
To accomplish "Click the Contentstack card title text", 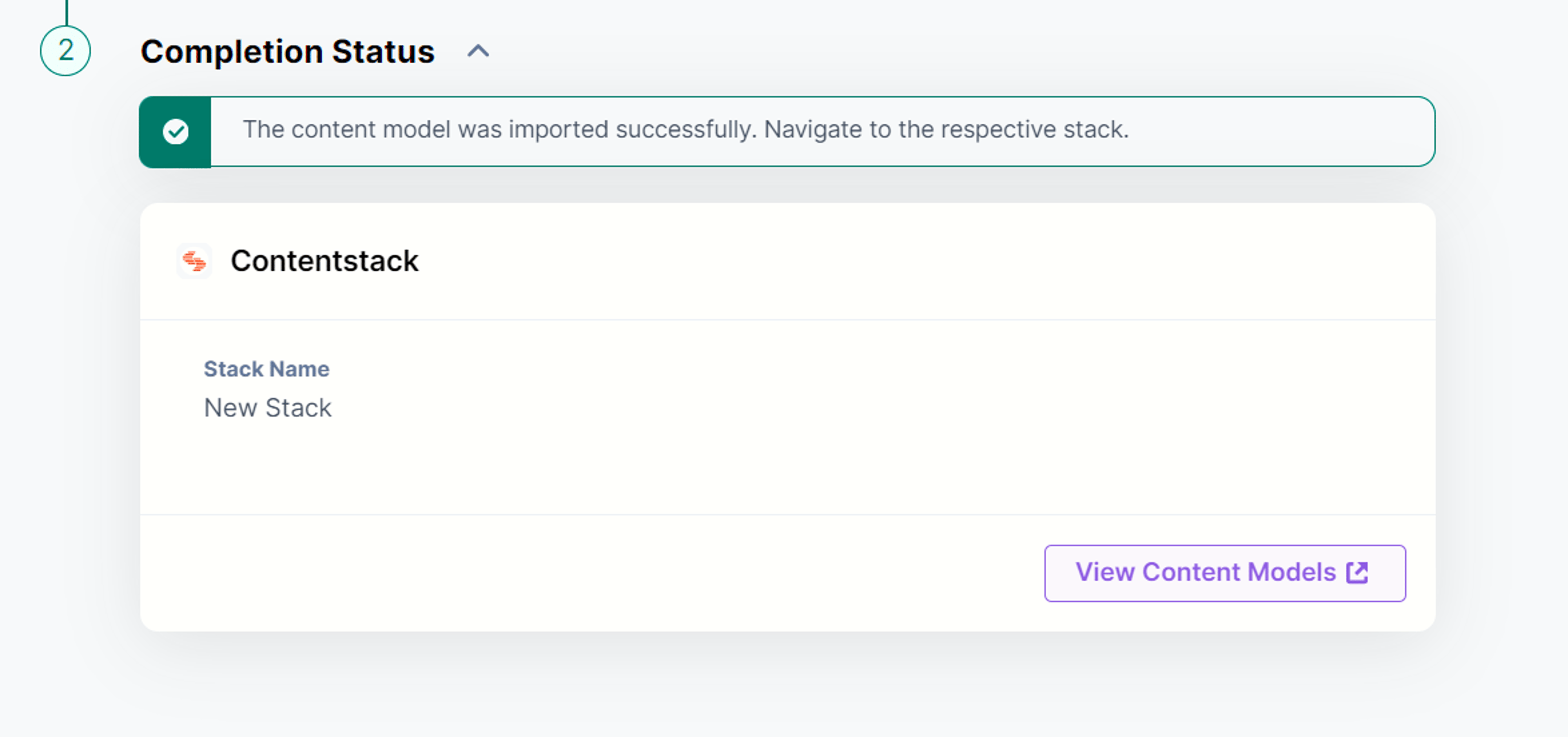I will click(x=325, y=261).
